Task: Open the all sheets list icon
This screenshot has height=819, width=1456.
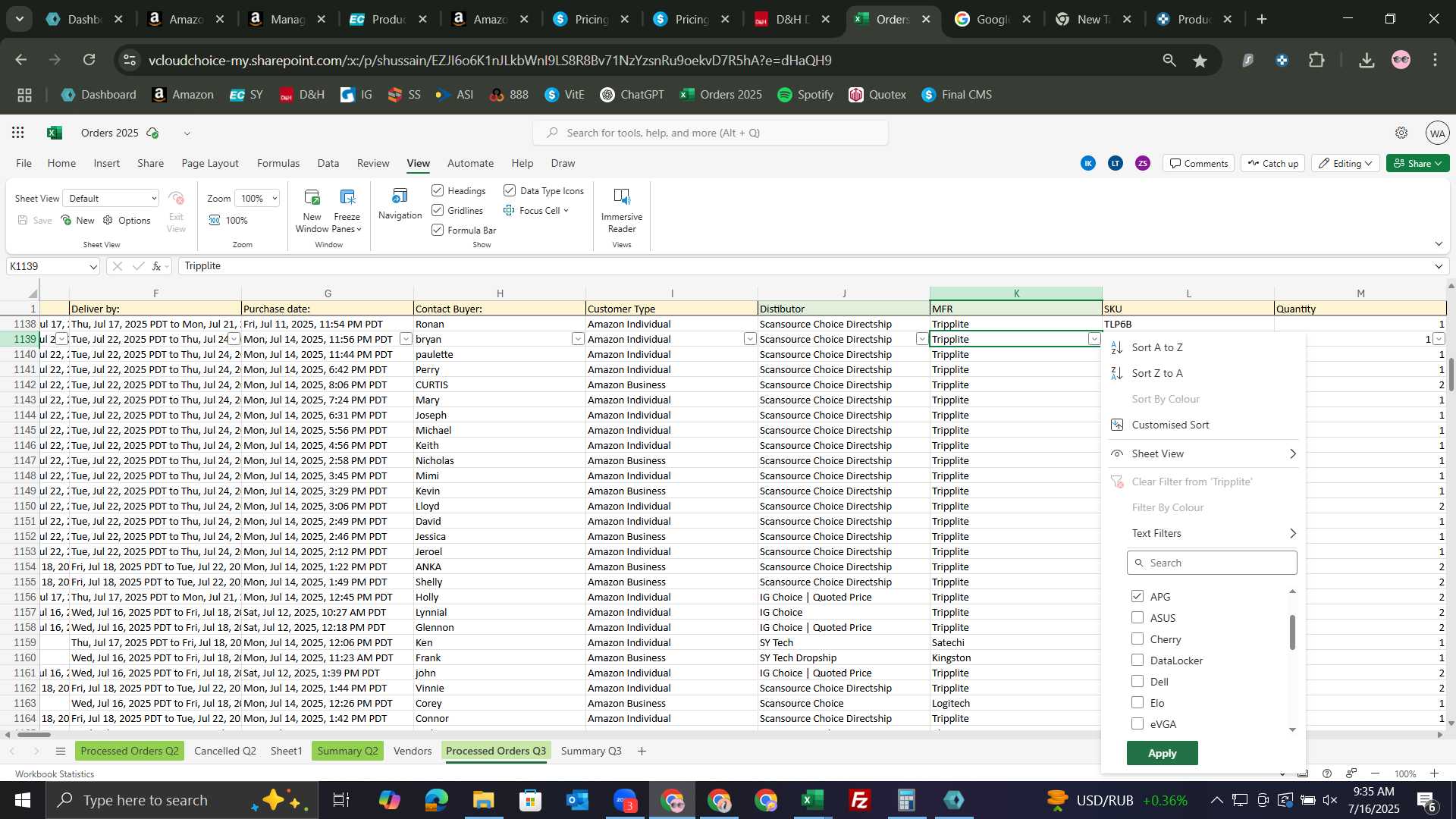Action: point(61,751)
